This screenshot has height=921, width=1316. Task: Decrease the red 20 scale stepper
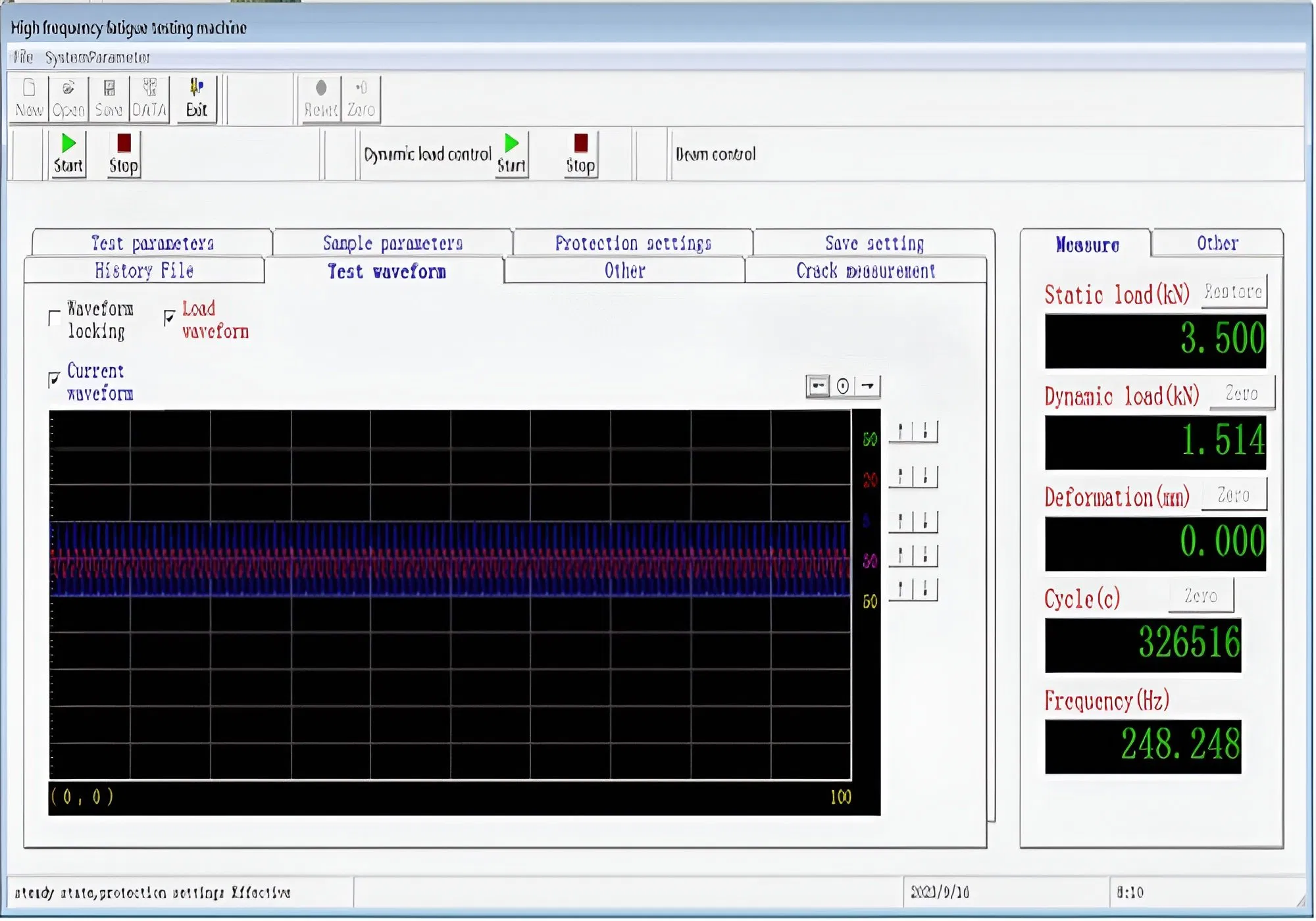tap(925, 476)
